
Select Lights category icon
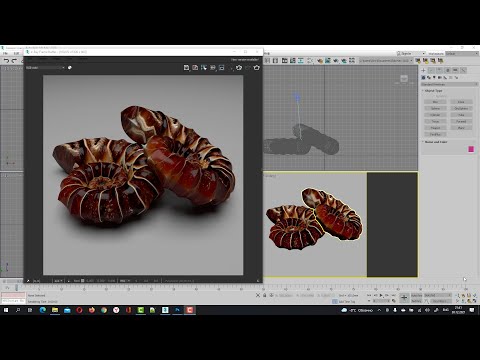pyautogui.click(x=434, y=77)
